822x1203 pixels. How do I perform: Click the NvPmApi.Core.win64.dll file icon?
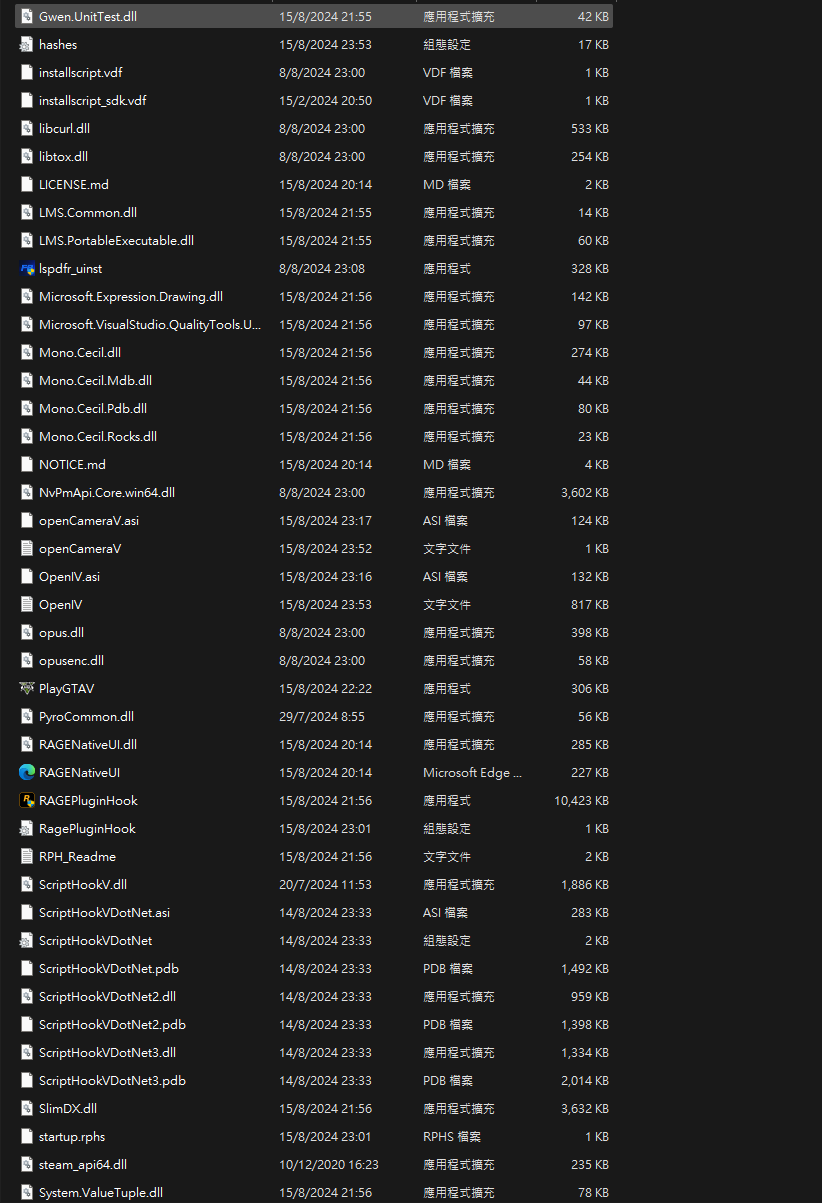28,493
